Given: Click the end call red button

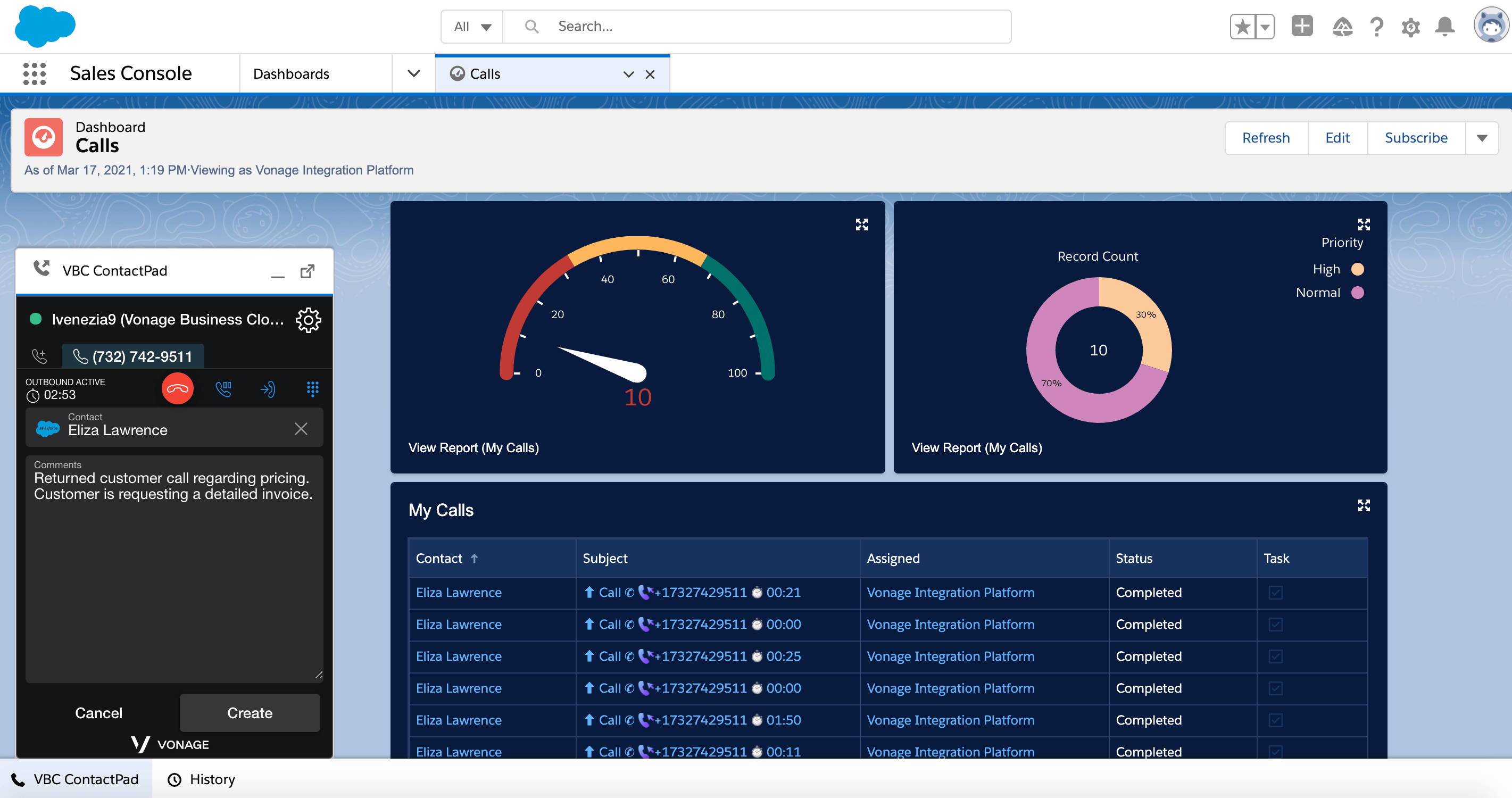Looking at the screenshot, I should coord(178,388).
